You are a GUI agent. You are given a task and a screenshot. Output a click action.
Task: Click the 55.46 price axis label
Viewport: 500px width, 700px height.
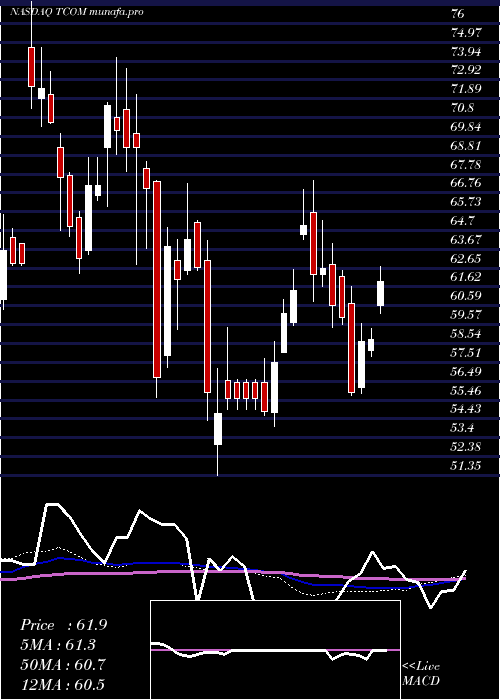click(x=467, y=391)
